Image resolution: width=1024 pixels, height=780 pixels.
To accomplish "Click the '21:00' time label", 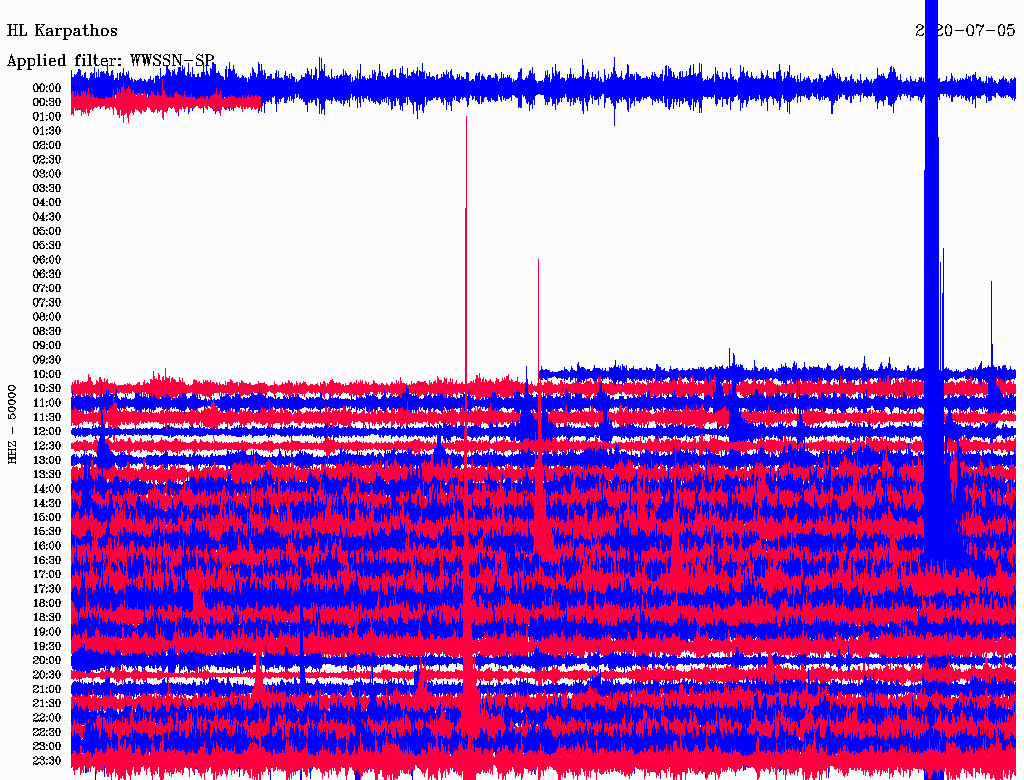I will pyautogui.click(x=47, y=689).
